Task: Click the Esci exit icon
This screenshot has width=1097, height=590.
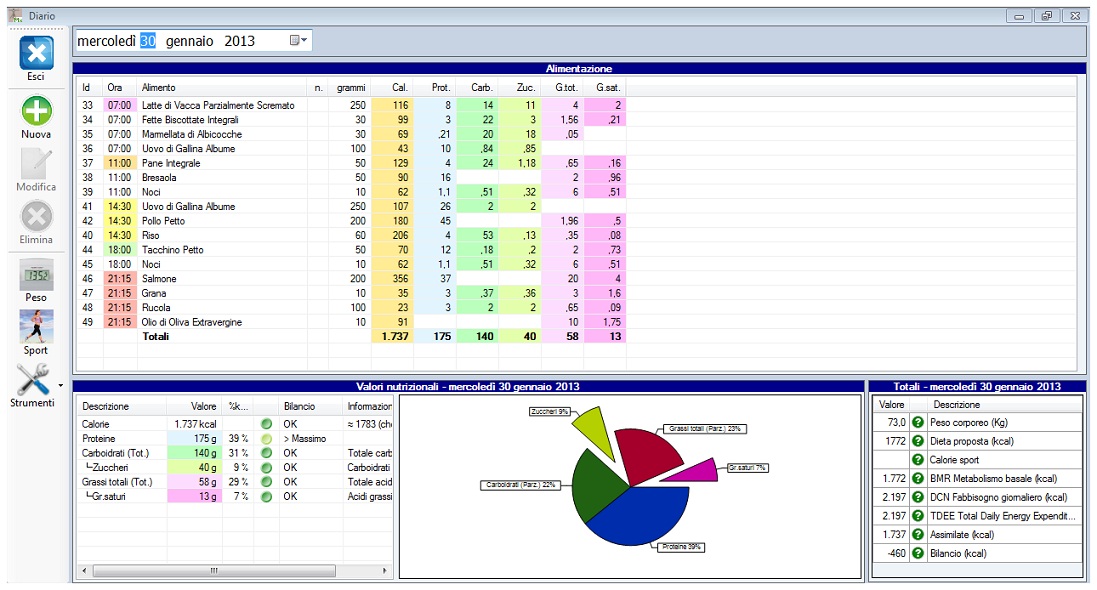Action: tap(36, 54)
